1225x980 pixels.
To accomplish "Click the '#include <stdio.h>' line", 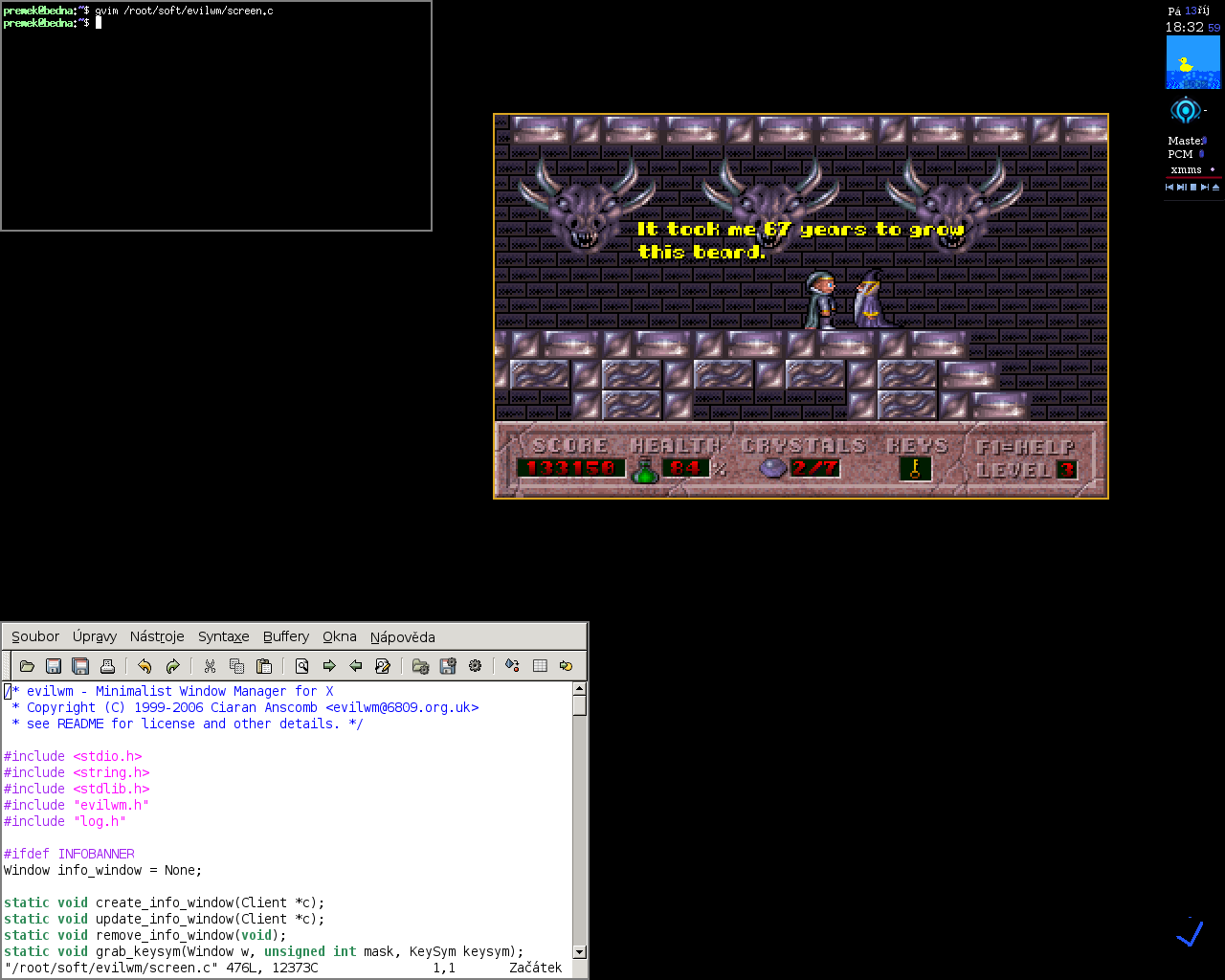I will coord(73,756).
